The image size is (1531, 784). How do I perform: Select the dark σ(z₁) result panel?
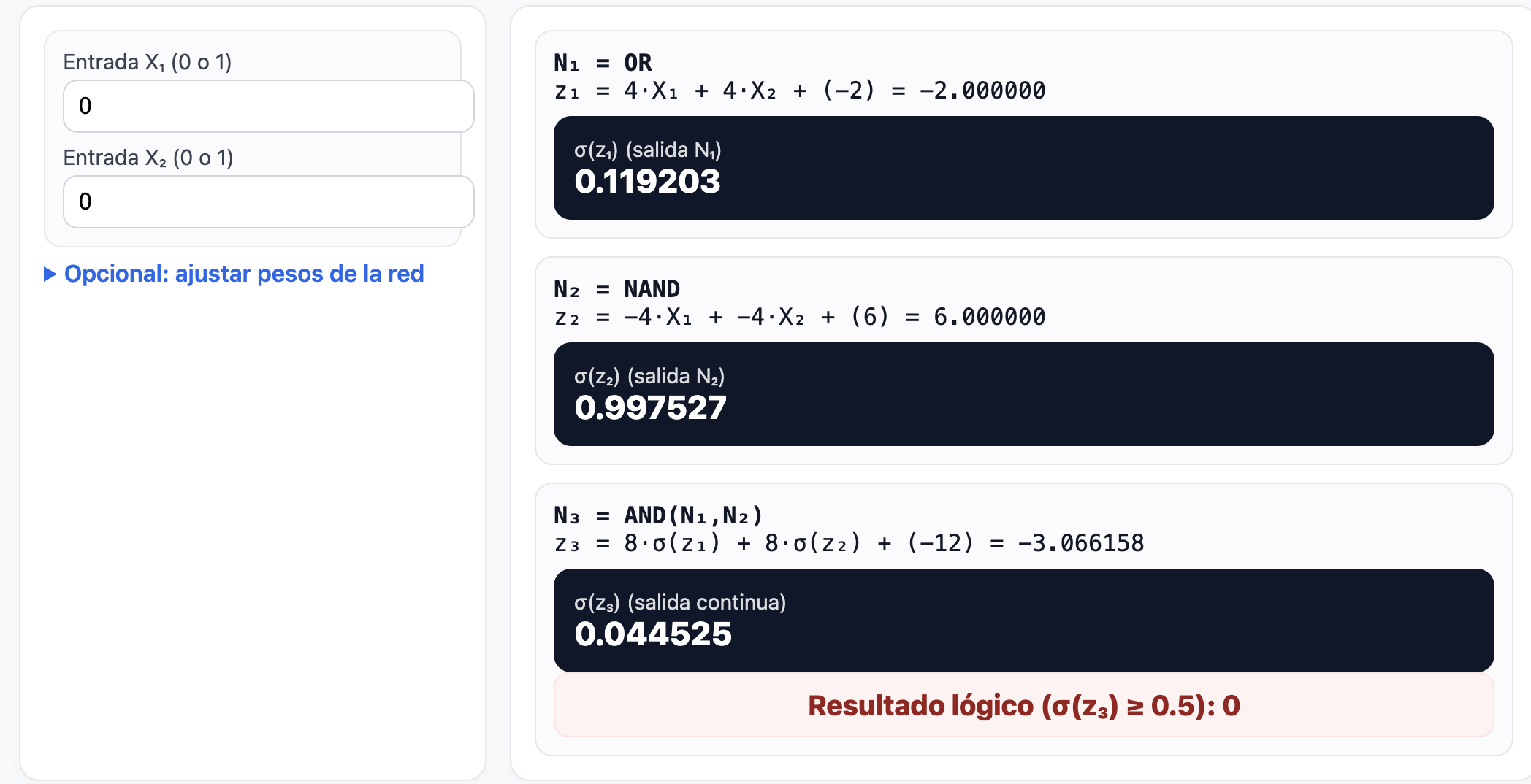(1023, 168)
